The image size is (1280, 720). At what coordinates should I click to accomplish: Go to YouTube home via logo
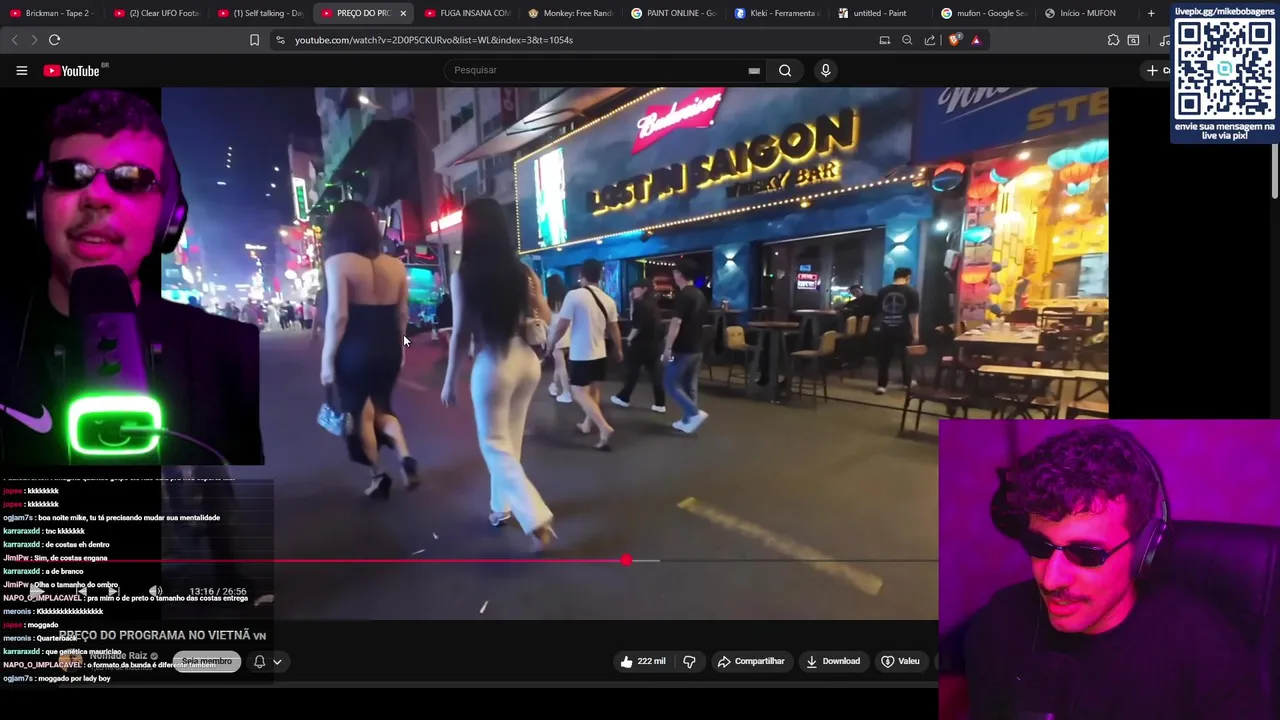click(72, 71)
